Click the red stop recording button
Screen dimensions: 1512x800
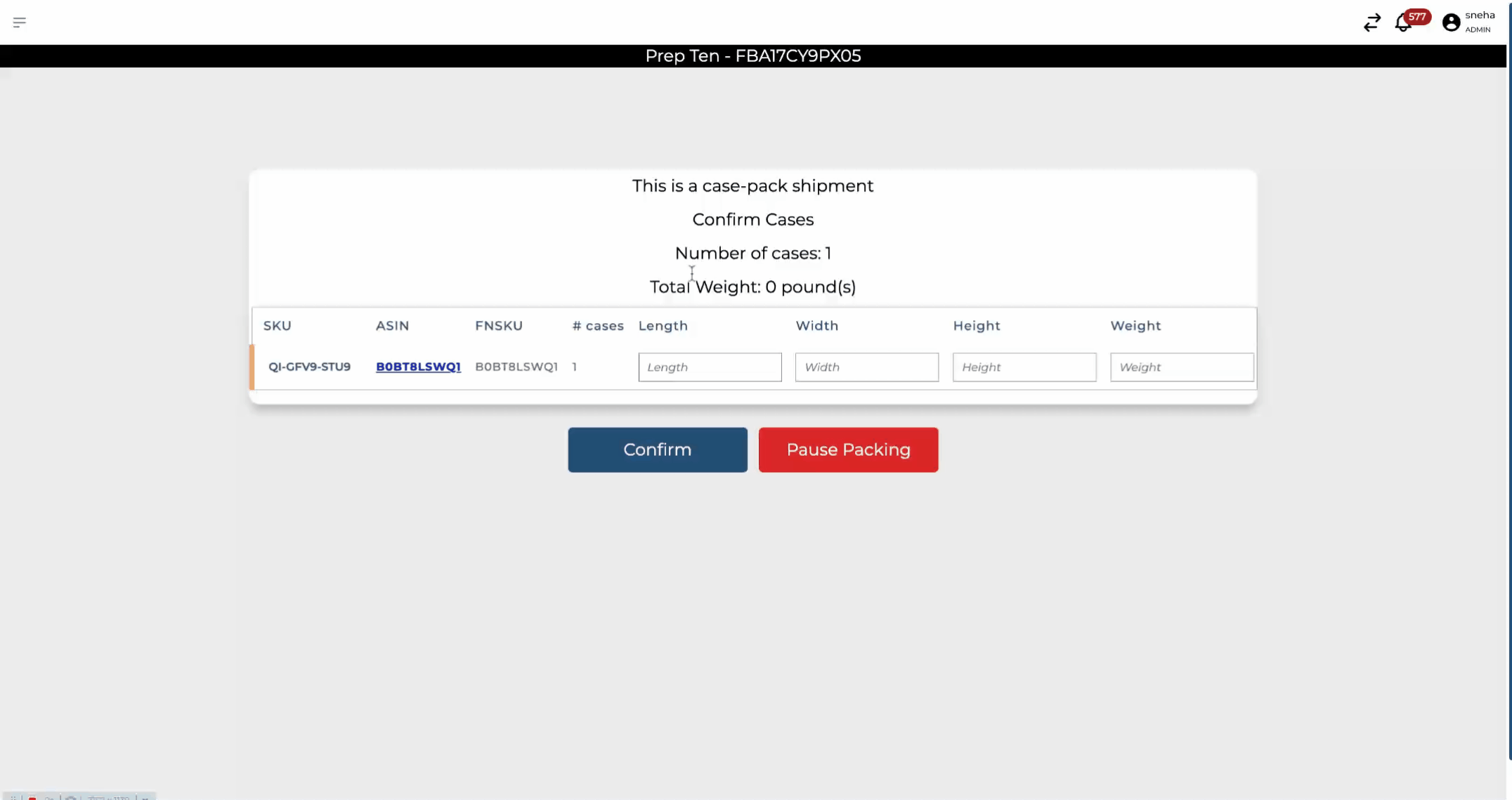(x=32, y=797)
